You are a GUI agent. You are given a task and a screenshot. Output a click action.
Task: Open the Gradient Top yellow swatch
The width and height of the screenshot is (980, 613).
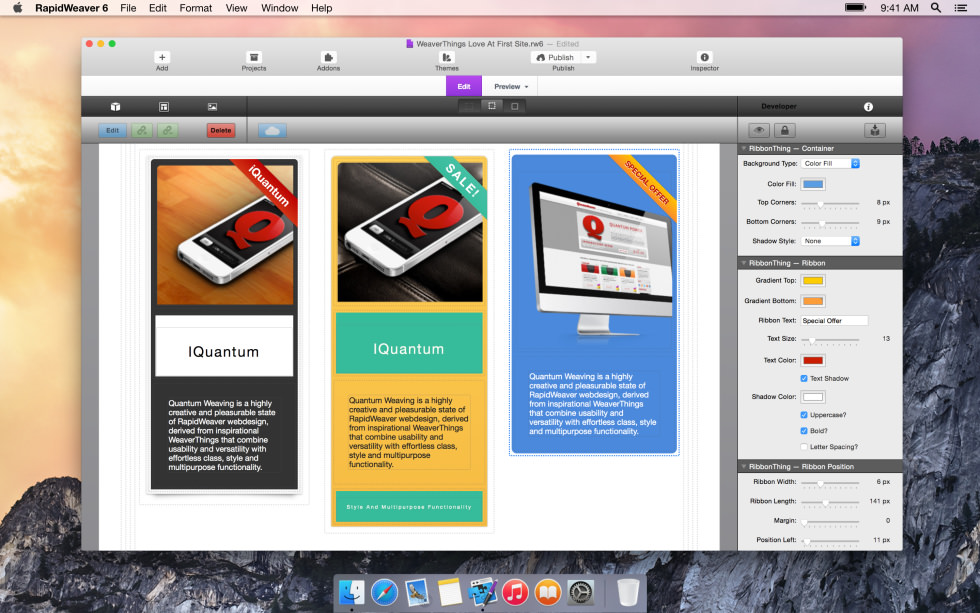click(x=813, y=281)
